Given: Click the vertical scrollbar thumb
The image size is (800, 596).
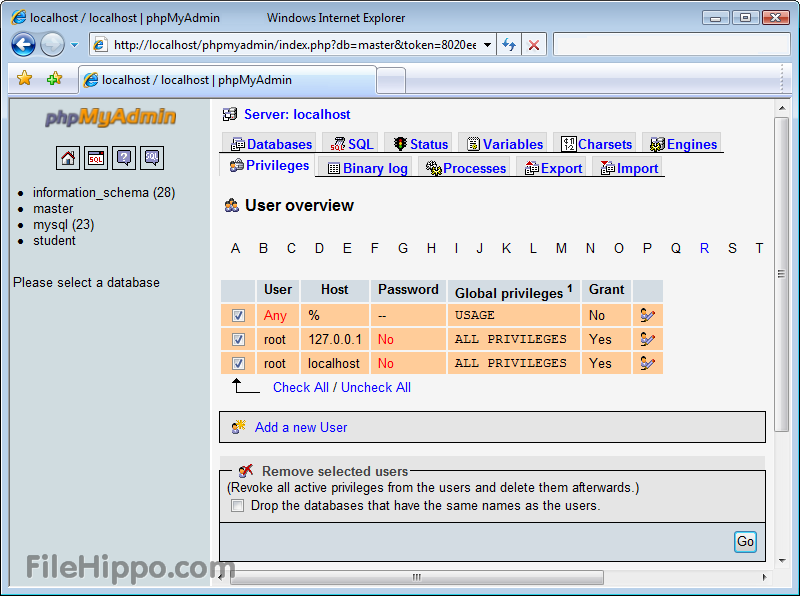Looking at the screenshot, I should (781, 274).
